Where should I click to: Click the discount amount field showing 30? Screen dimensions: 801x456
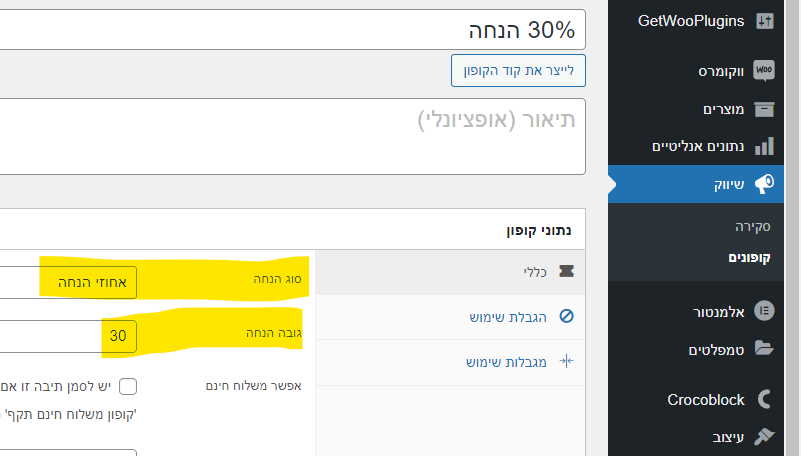[x=80, y=336]
